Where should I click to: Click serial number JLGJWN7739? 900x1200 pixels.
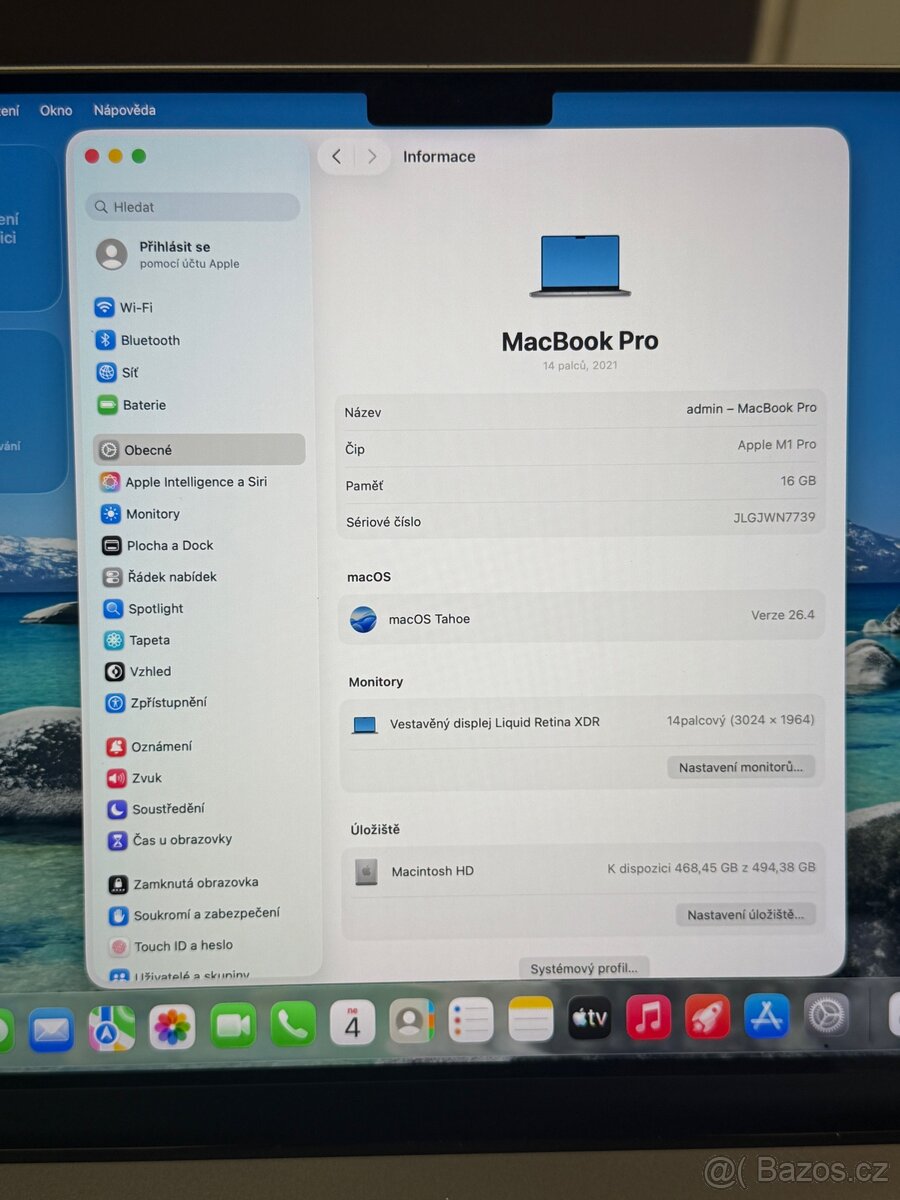click(x=774, y=518)
